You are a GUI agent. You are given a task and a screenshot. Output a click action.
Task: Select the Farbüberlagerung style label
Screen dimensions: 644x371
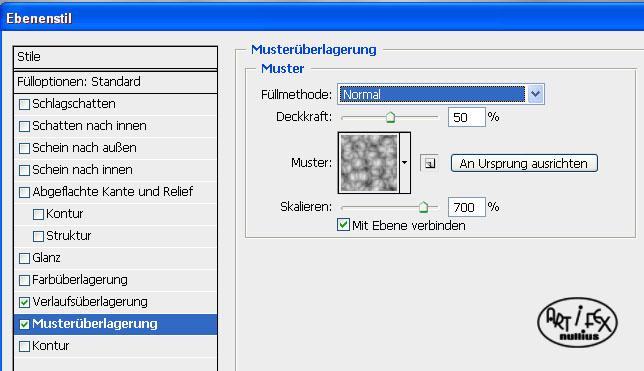point(80,280)
